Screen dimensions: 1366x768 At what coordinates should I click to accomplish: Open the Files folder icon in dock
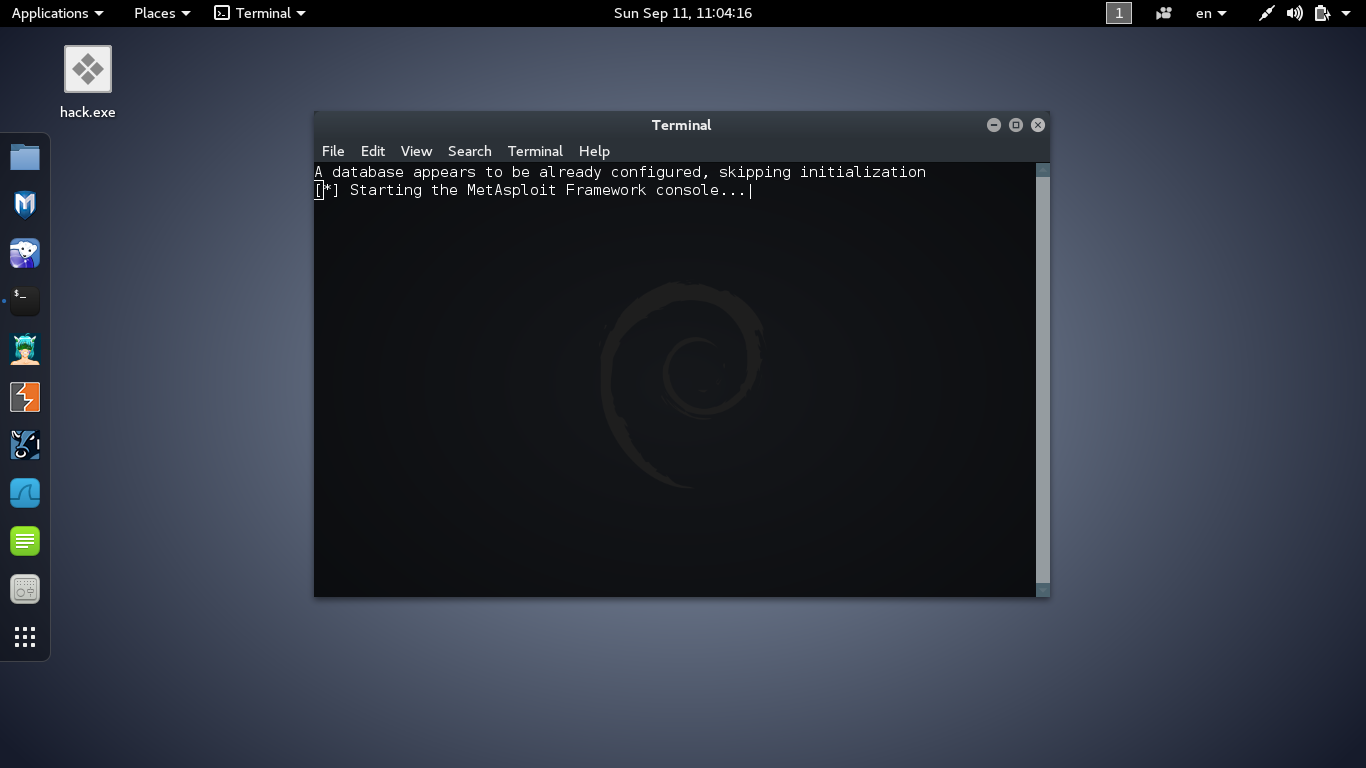pyautogui.click(x=25, y=157)
